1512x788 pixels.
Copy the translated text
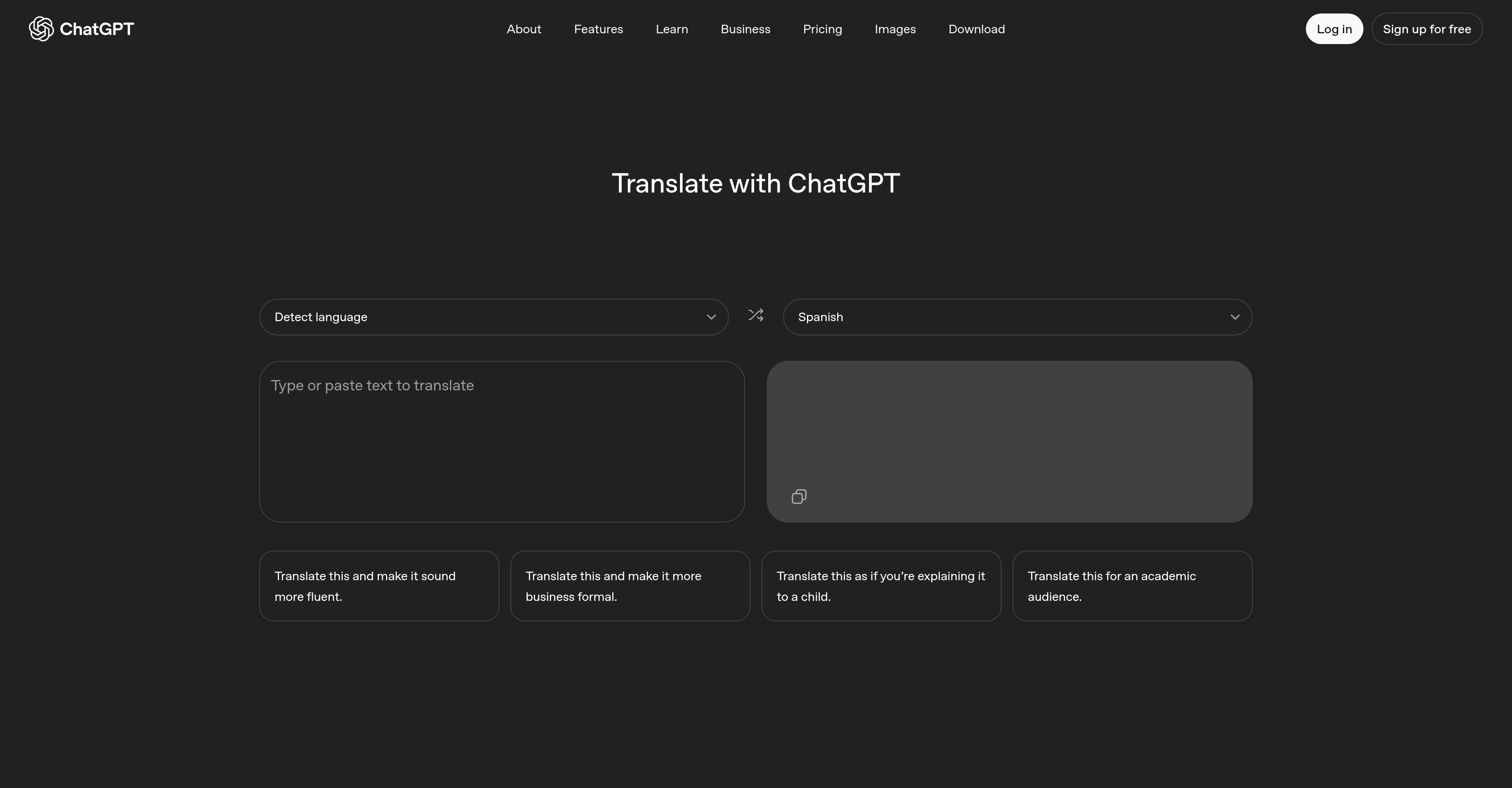pos(798,496)
